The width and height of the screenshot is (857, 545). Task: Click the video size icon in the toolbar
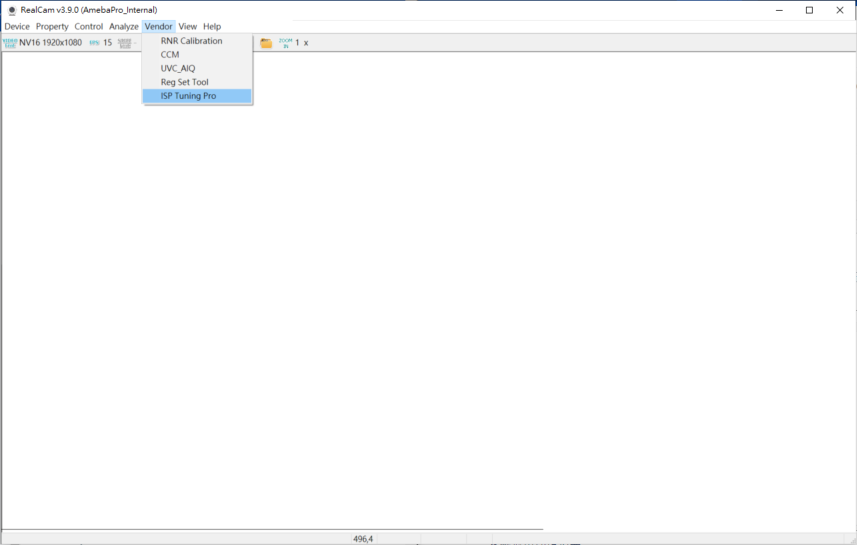(x=10, y=43)
